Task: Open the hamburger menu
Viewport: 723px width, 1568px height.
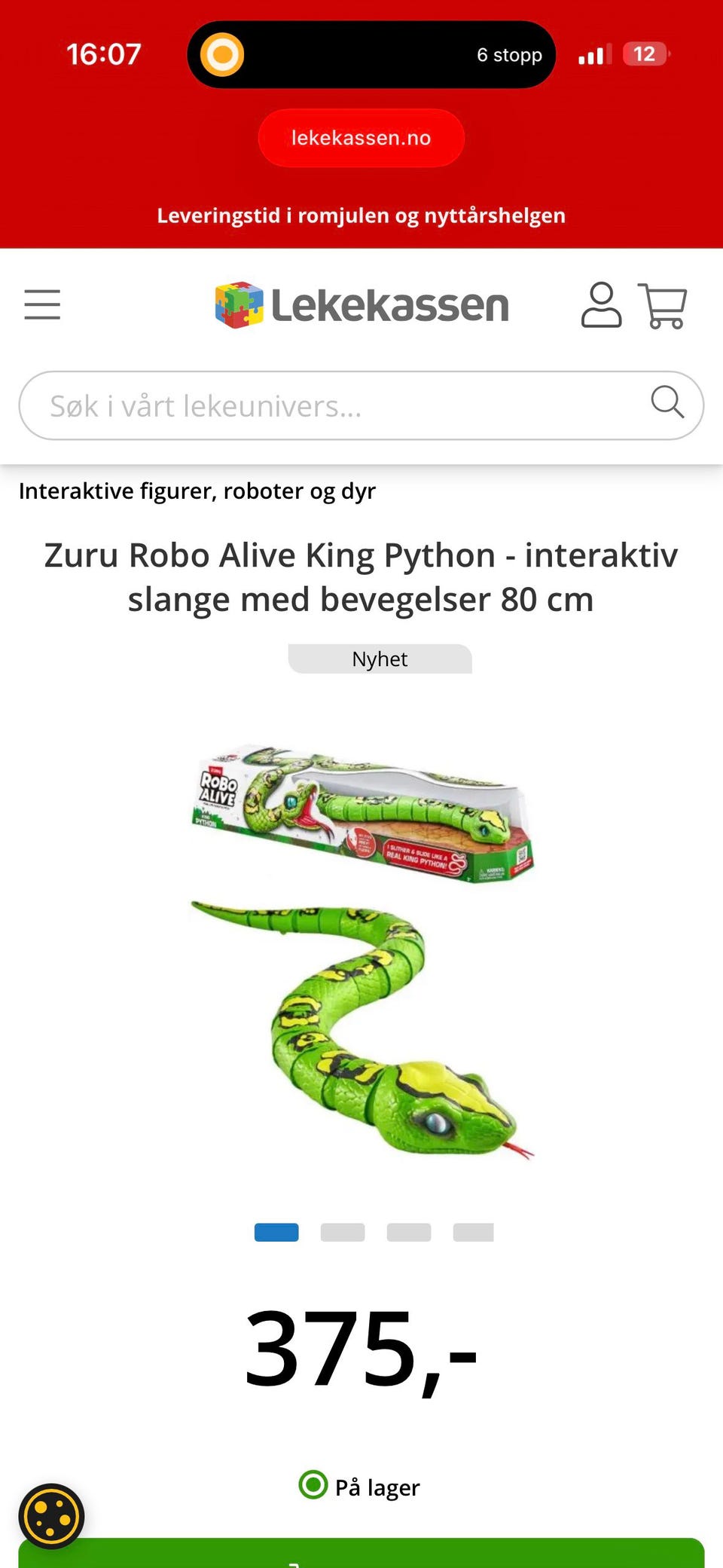Action: (x=42, y=304)
